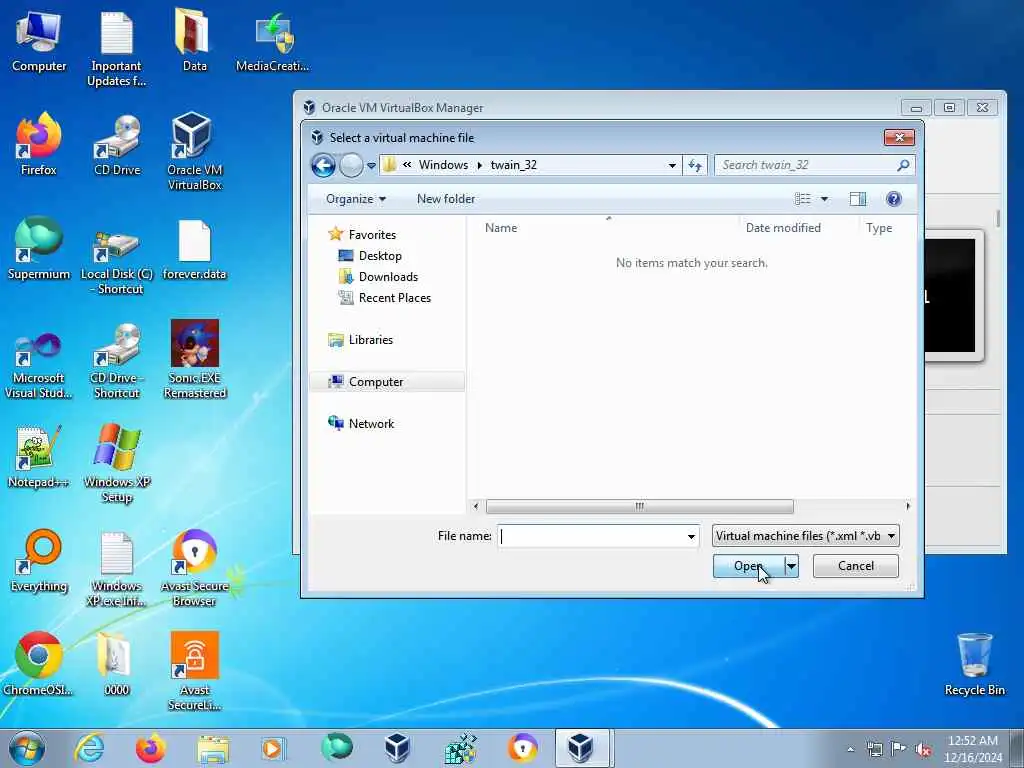Open Windows Explorer from taskbar
Viewport: 1024px width, 768px height.
(x=213, y=749)
